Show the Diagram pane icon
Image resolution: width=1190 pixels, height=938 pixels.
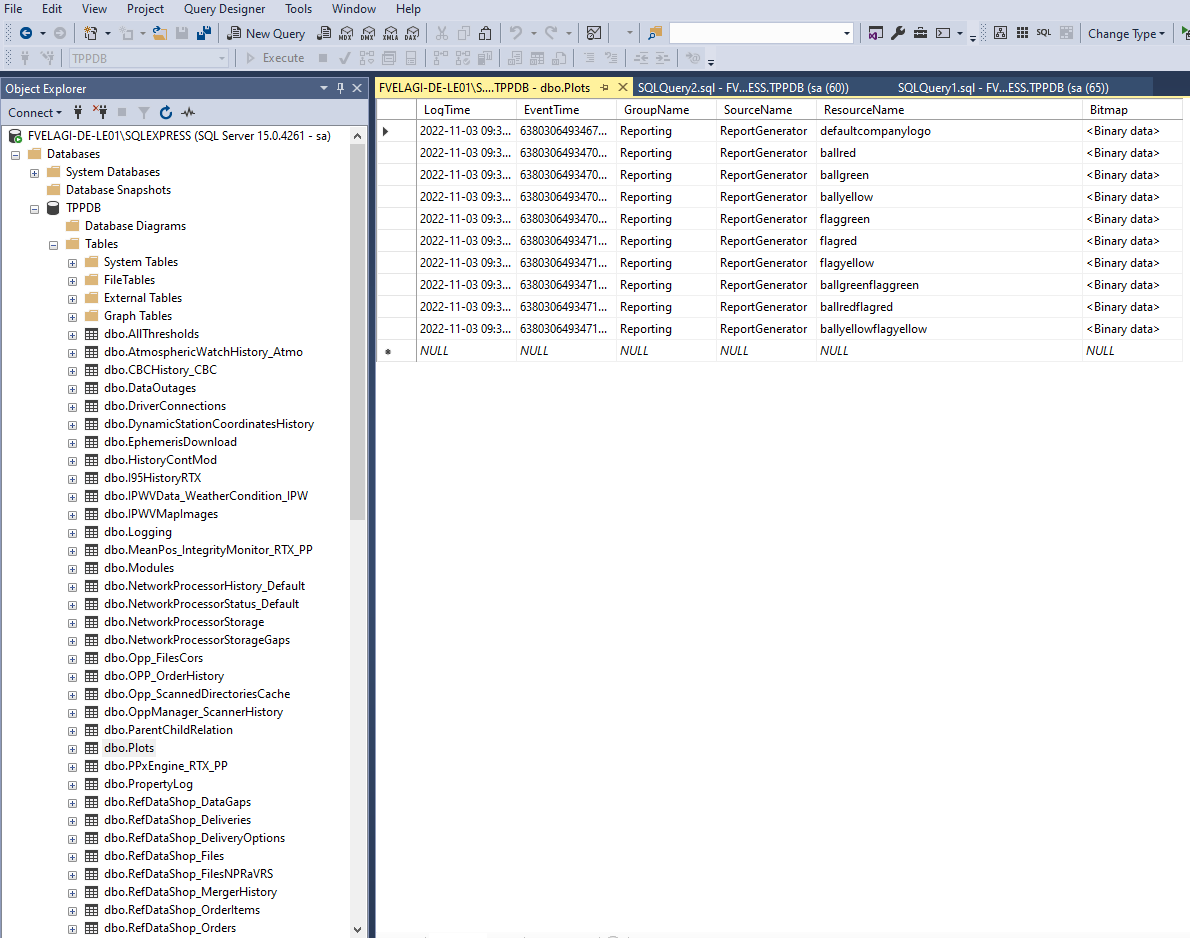coord(999,33)
